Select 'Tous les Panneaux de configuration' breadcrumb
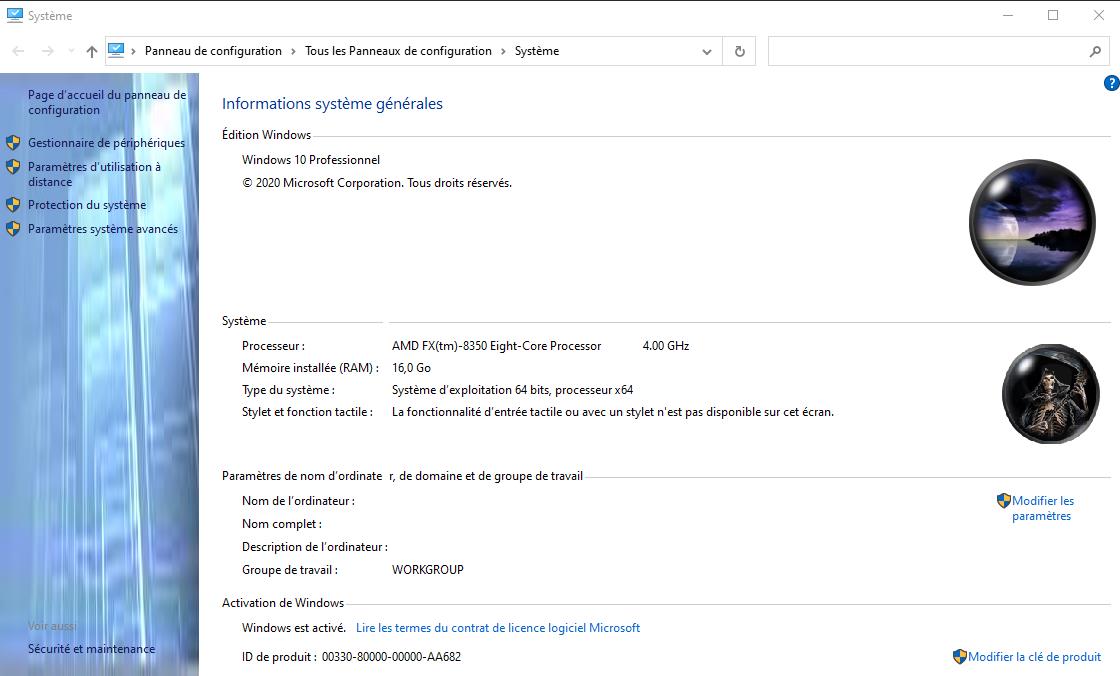Viewport: 1120px width, 676px height. tap(398, 51)
